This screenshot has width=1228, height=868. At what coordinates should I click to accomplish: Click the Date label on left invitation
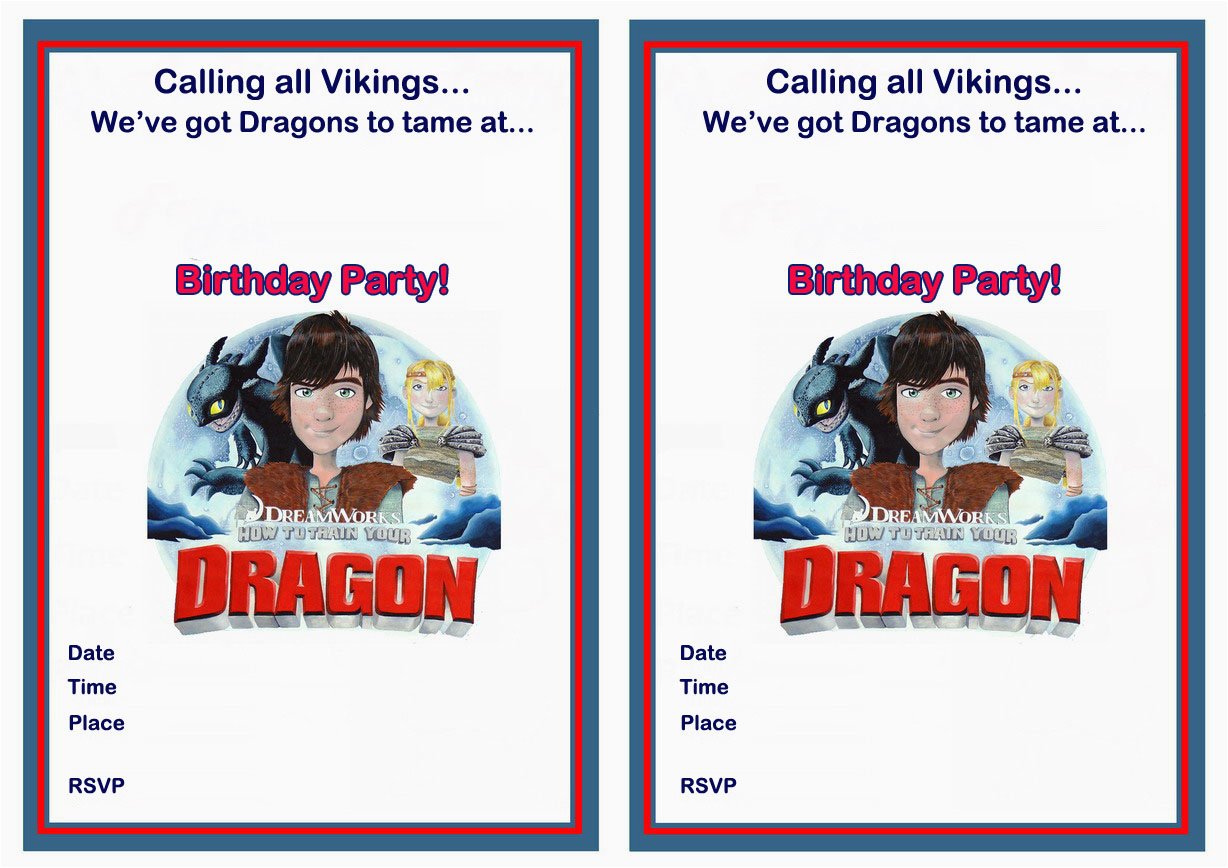pyautogui.click(x=91, y=653)
